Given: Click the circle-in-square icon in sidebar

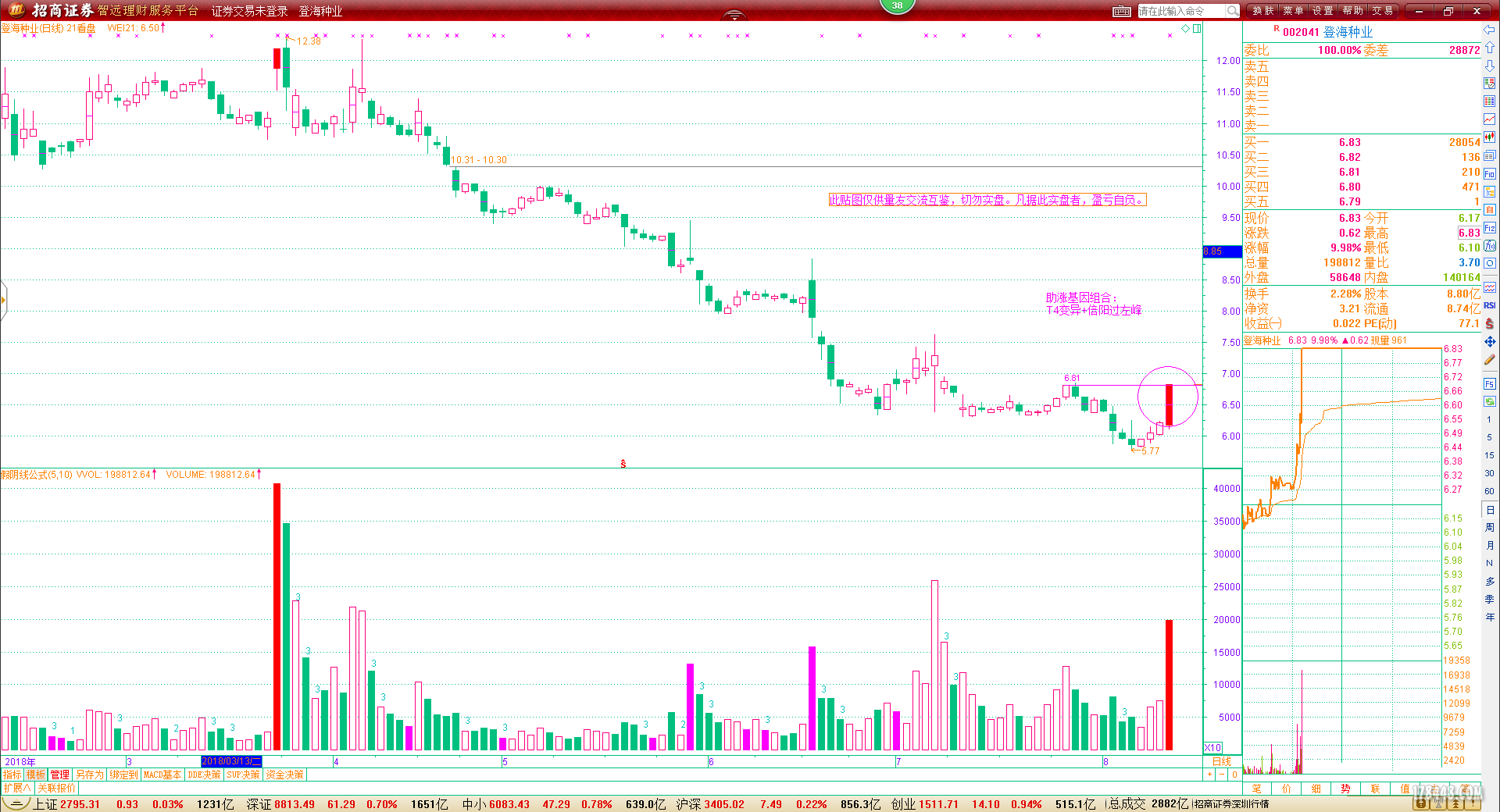Looking at the screenshot, I should coord(1489,264).
